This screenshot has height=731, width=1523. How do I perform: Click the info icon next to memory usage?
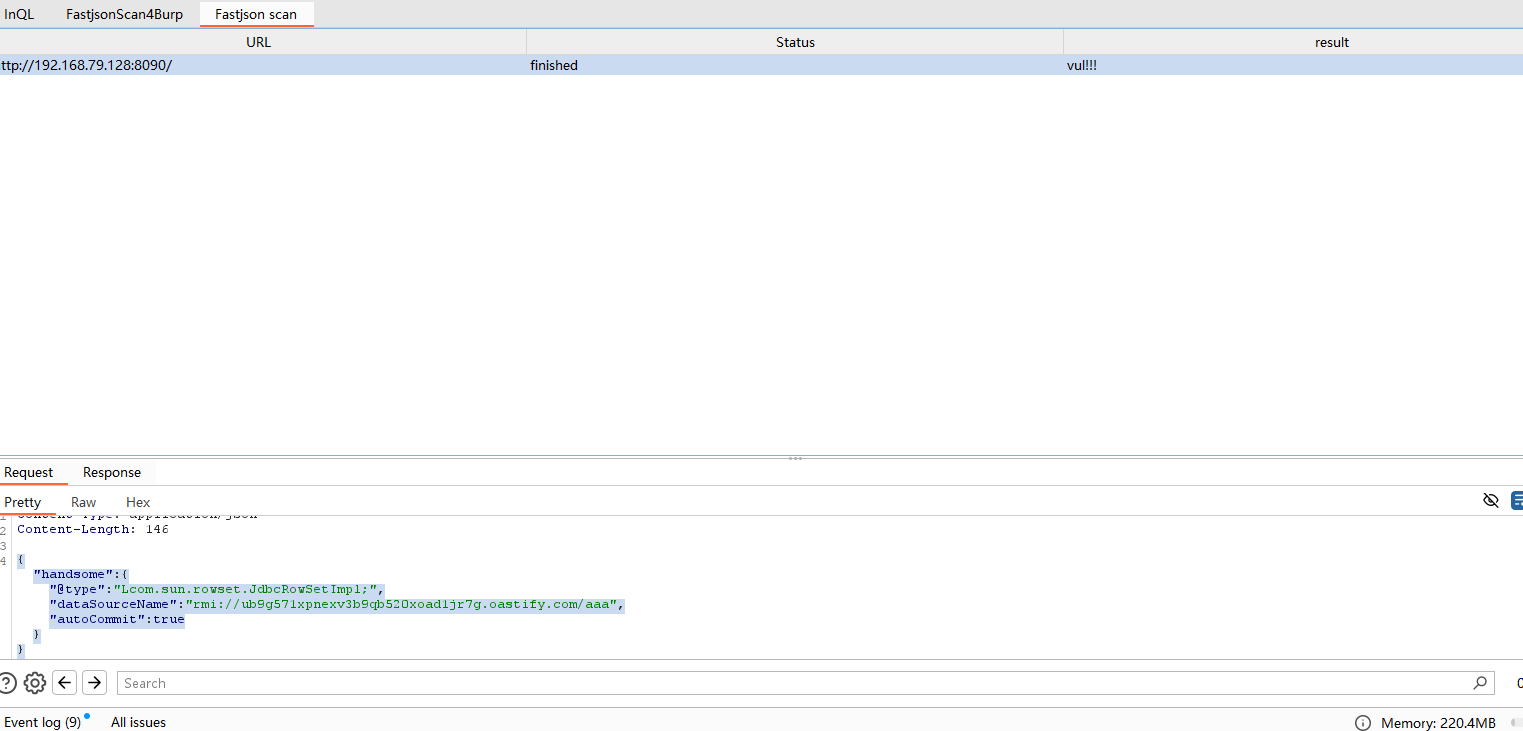point(1363,722)
